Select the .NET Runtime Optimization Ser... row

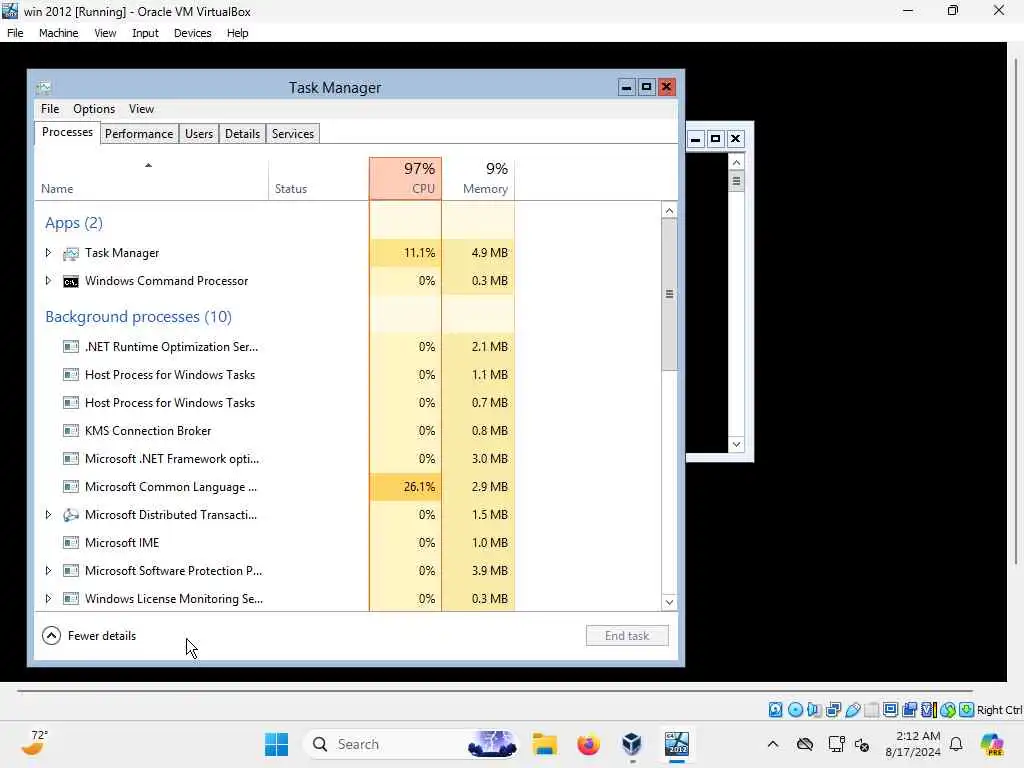pyautogui.click(x=274, y=347)
